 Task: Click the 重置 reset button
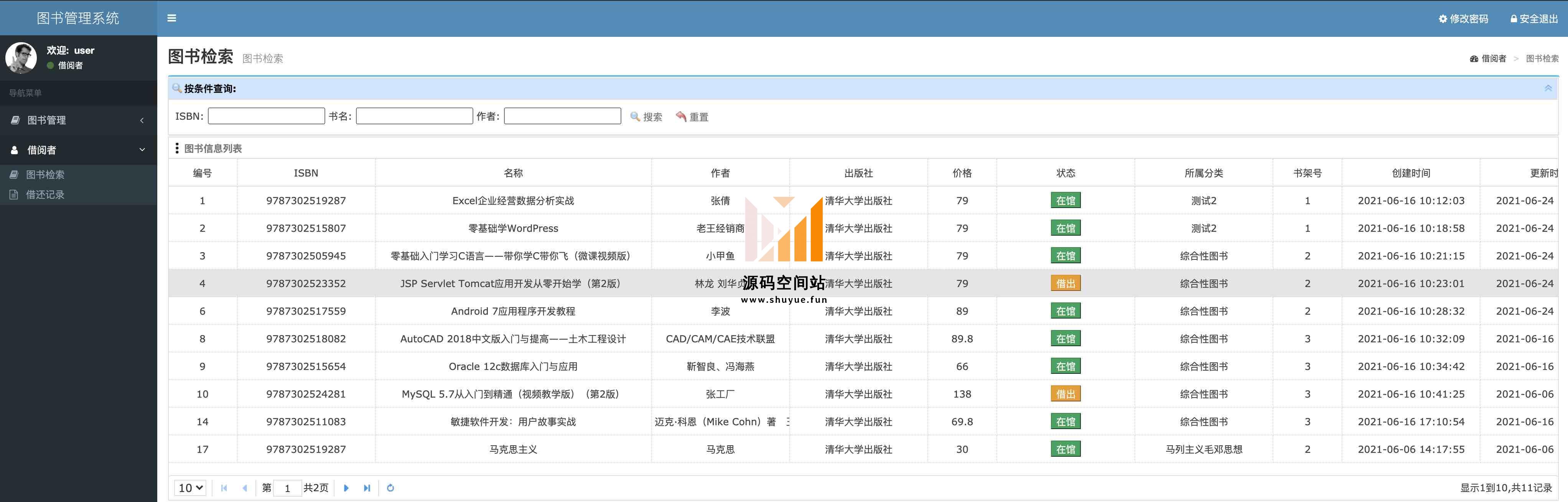tap(692, 116)
